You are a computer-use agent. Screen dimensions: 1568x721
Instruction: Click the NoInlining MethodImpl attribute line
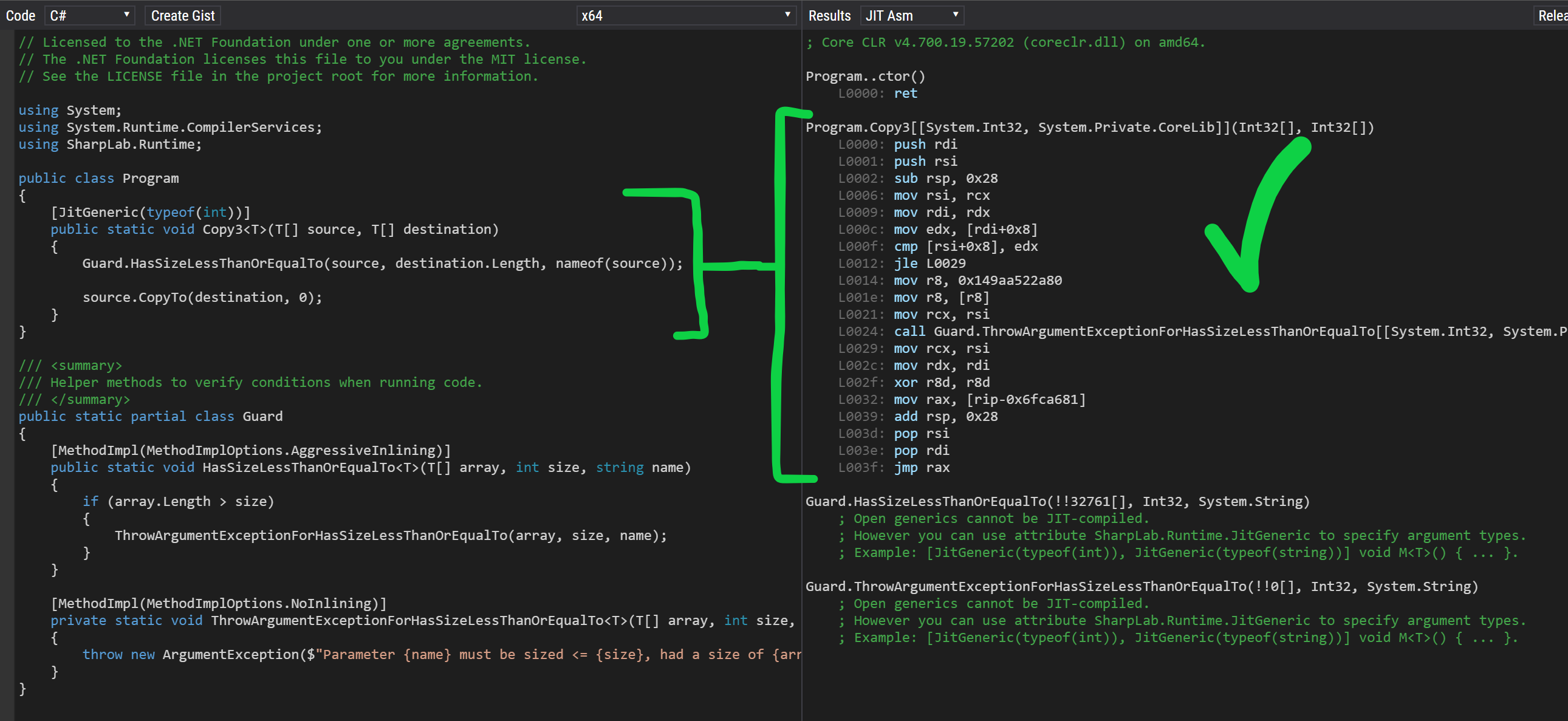(219, 604)
